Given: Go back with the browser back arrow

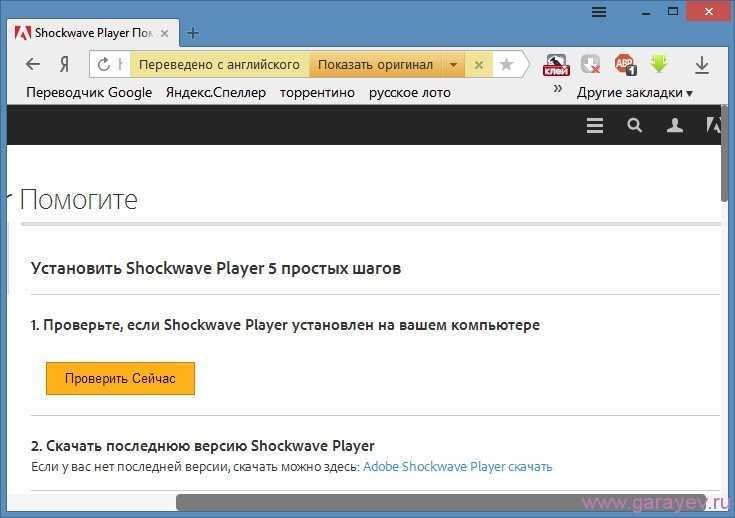Looking at the screenshot, I should click(33, 64).
